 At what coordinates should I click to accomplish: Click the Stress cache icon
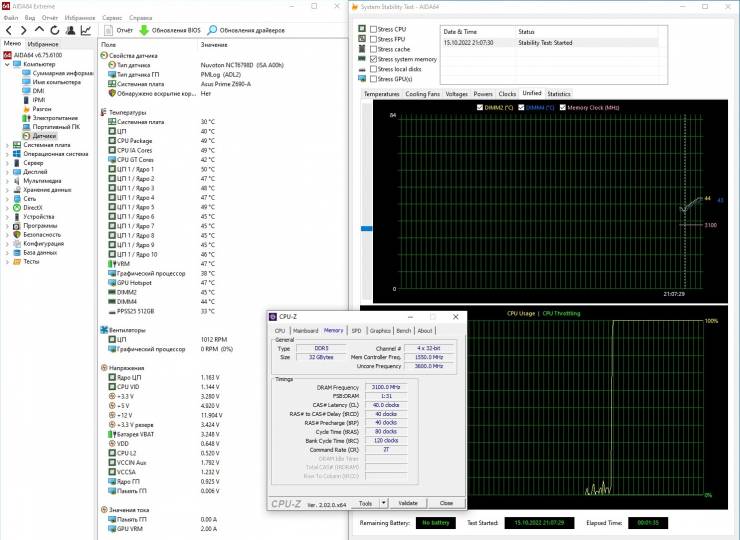coord(362,49)
